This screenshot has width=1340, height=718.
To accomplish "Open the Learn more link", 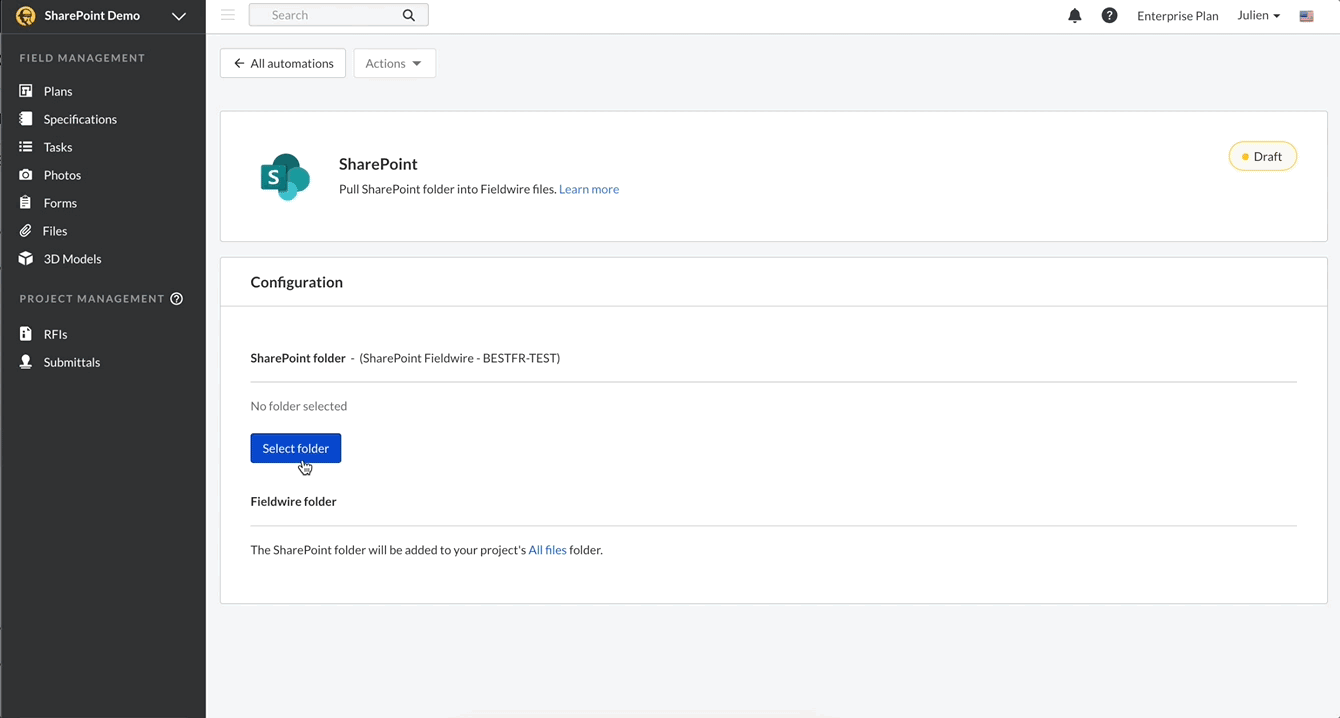I will 588,189.
